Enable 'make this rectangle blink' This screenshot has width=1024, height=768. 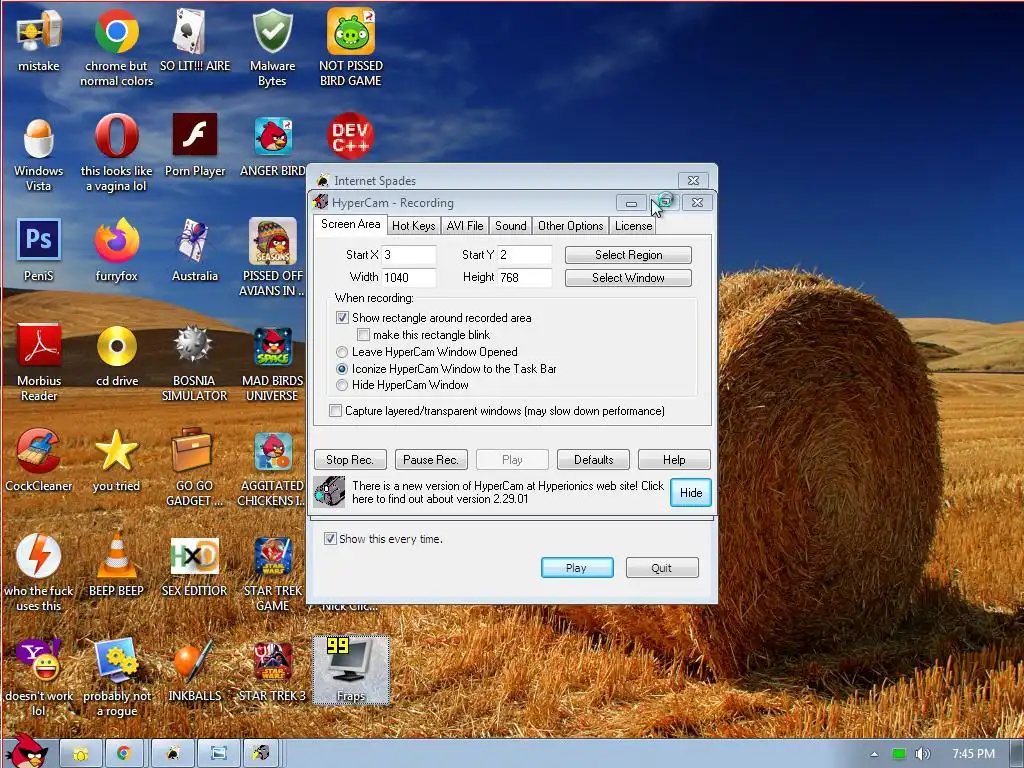(363, 334)
